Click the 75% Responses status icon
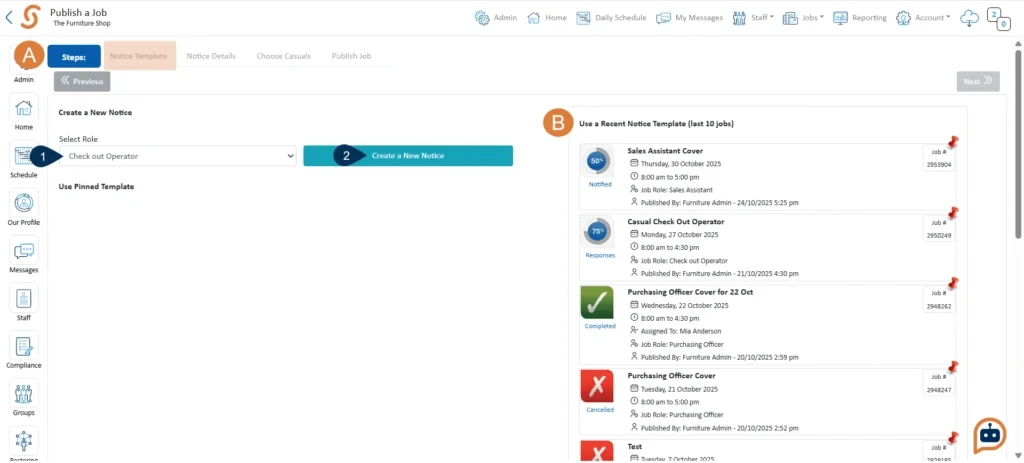The height and width of the screenshot is (463, 1024). point(597,232)
